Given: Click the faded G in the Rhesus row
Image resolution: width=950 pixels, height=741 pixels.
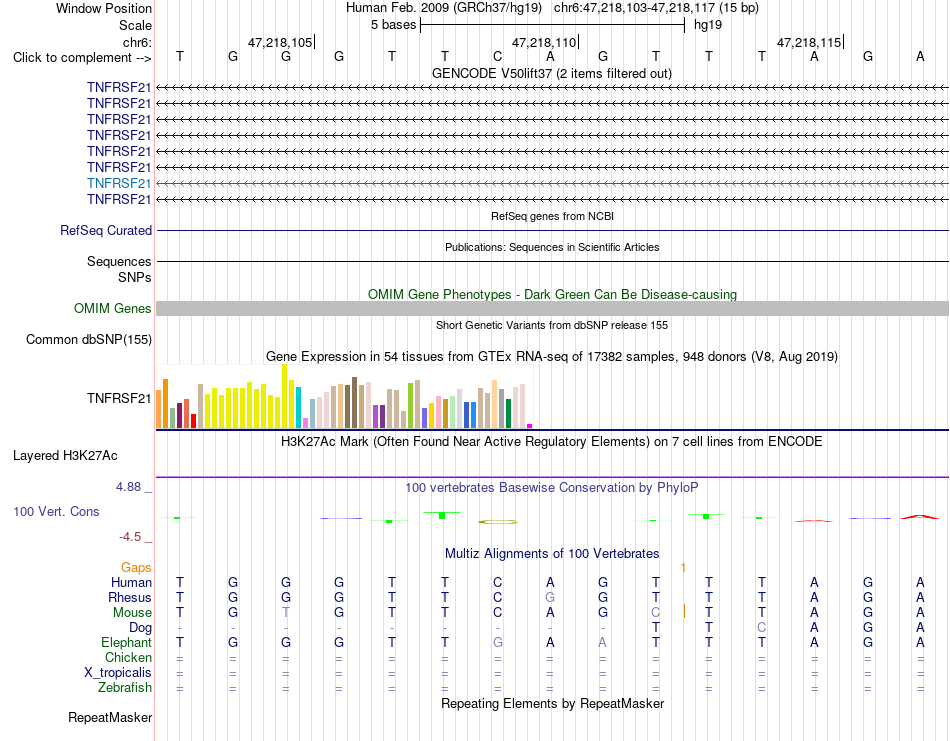Looking at the screenshot, I should pyautogui.click(x=550, y=597).
